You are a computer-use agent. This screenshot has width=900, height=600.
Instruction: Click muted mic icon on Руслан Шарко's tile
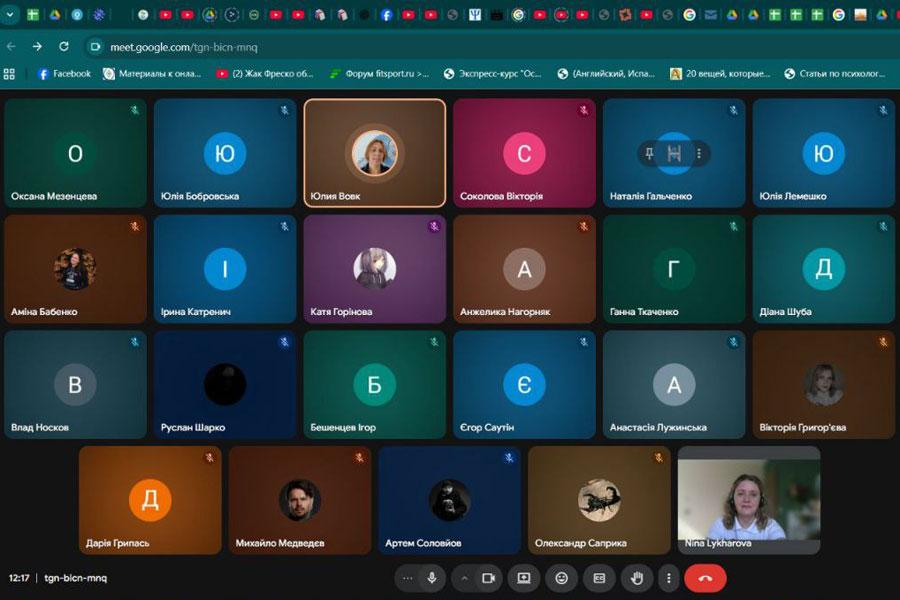284,342
